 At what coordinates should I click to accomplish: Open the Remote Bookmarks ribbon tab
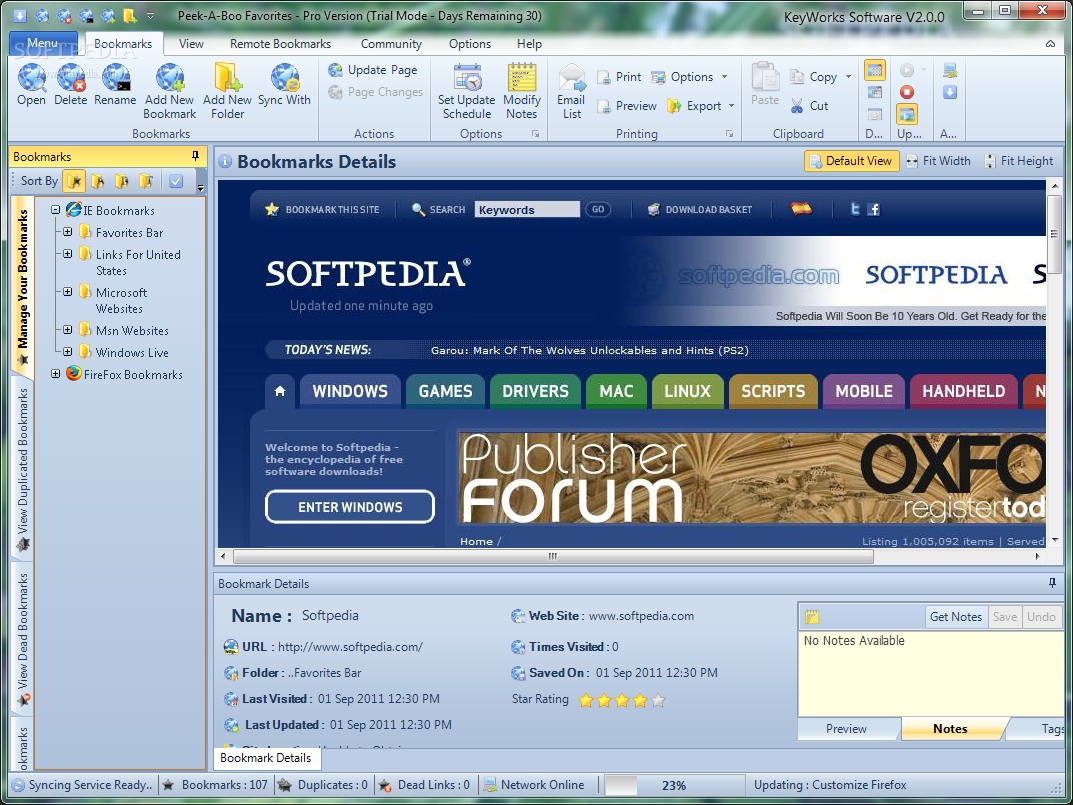click(281, 44)
